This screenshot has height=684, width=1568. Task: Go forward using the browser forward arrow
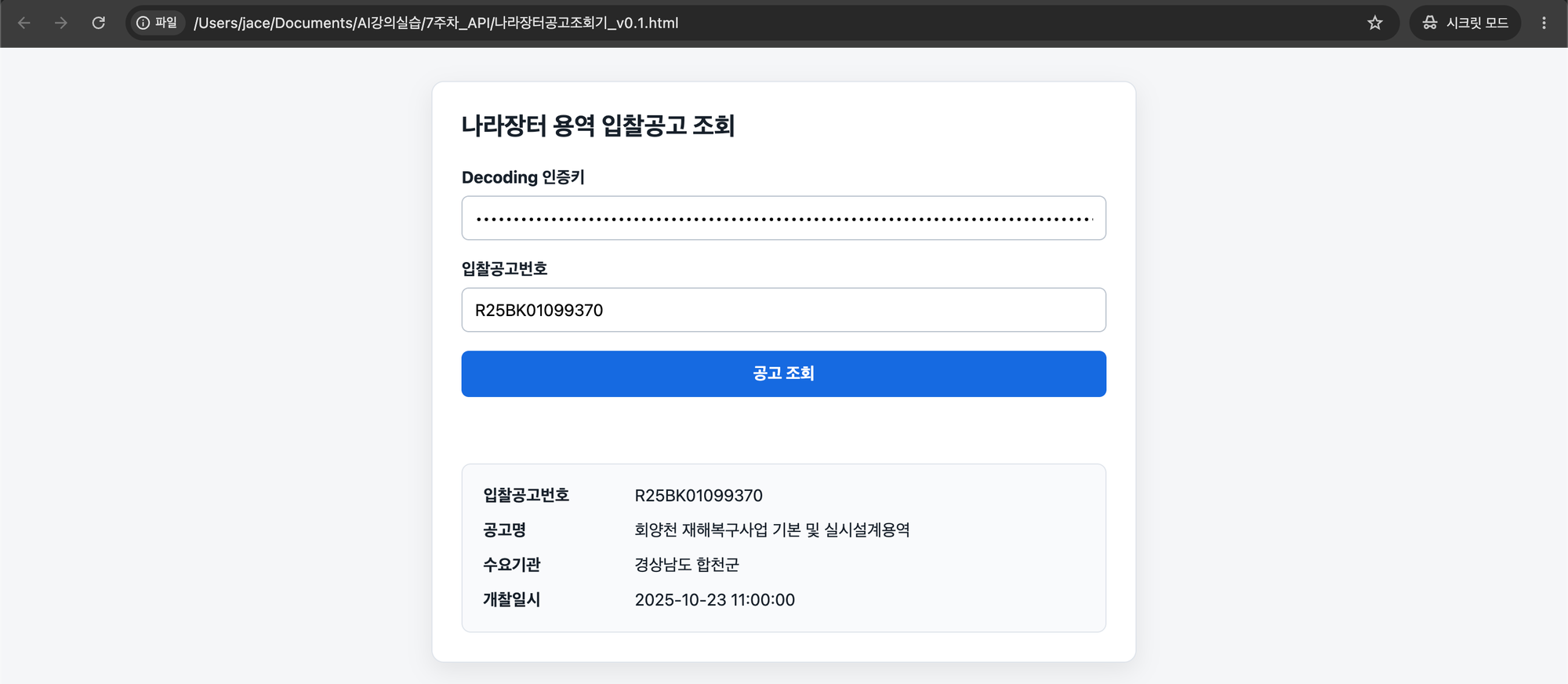61,23
